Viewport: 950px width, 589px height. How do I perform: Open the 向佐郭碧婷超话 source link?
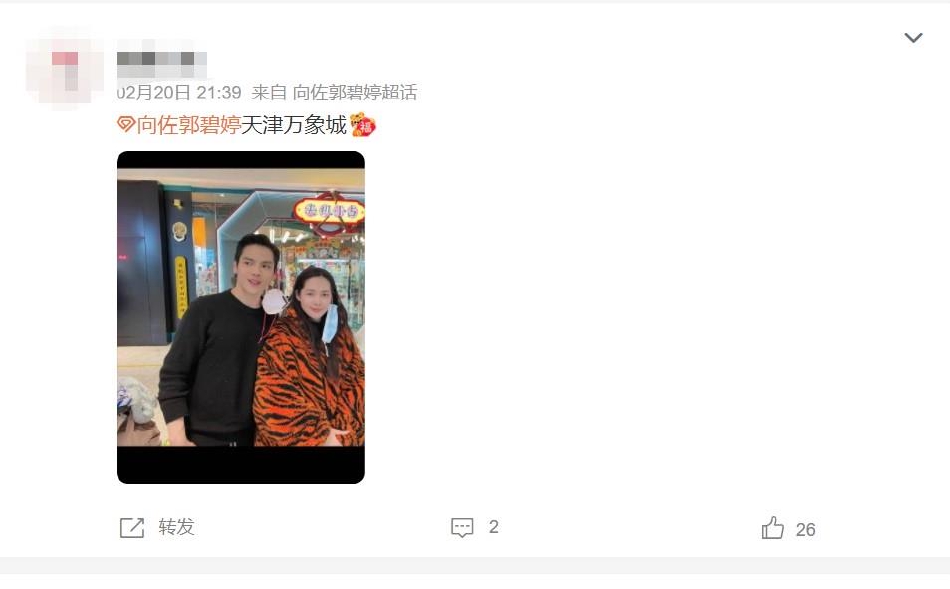(355, 93)
